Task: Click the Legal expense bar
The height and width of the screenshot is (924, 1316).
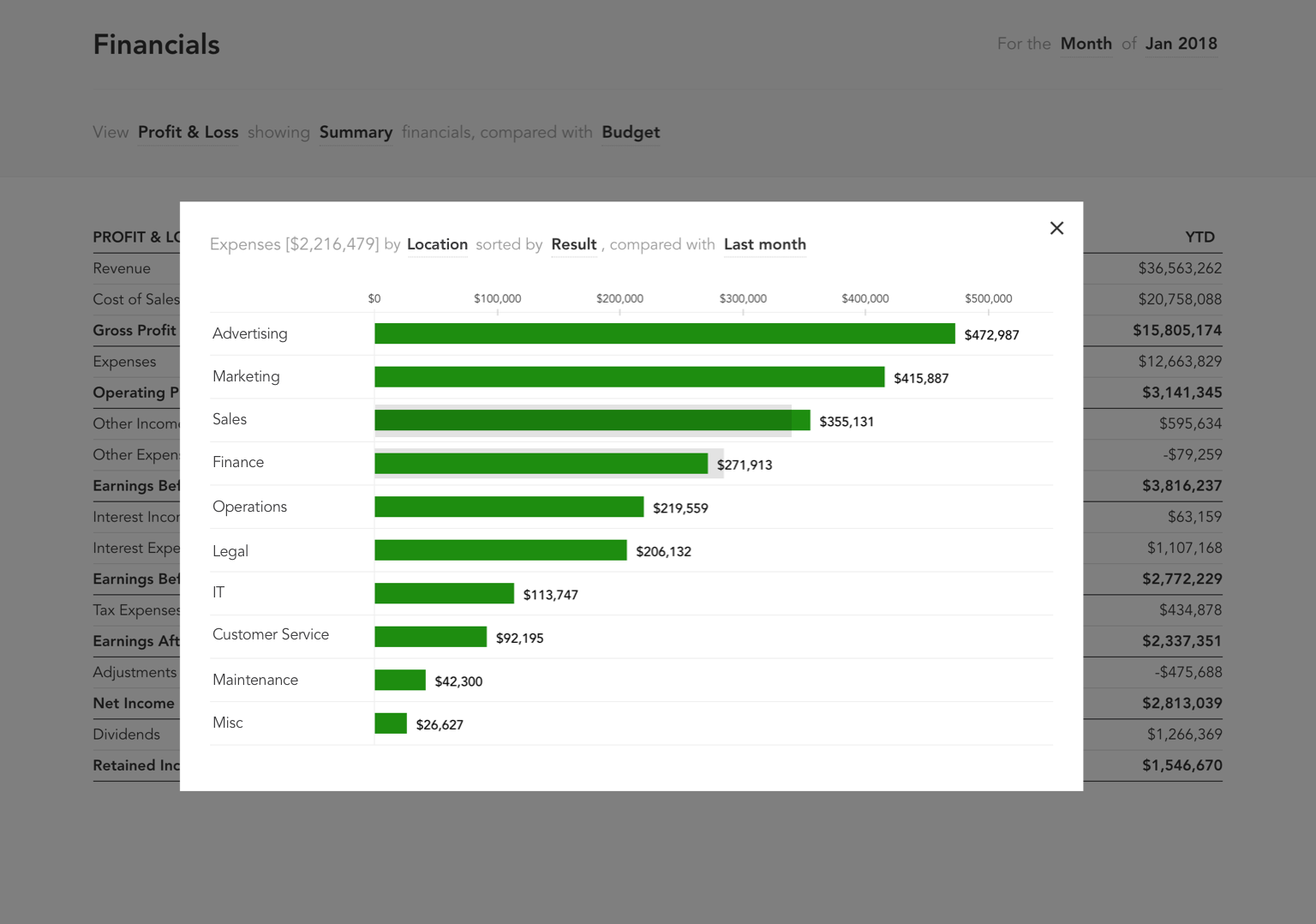Action: coord(500,550)
